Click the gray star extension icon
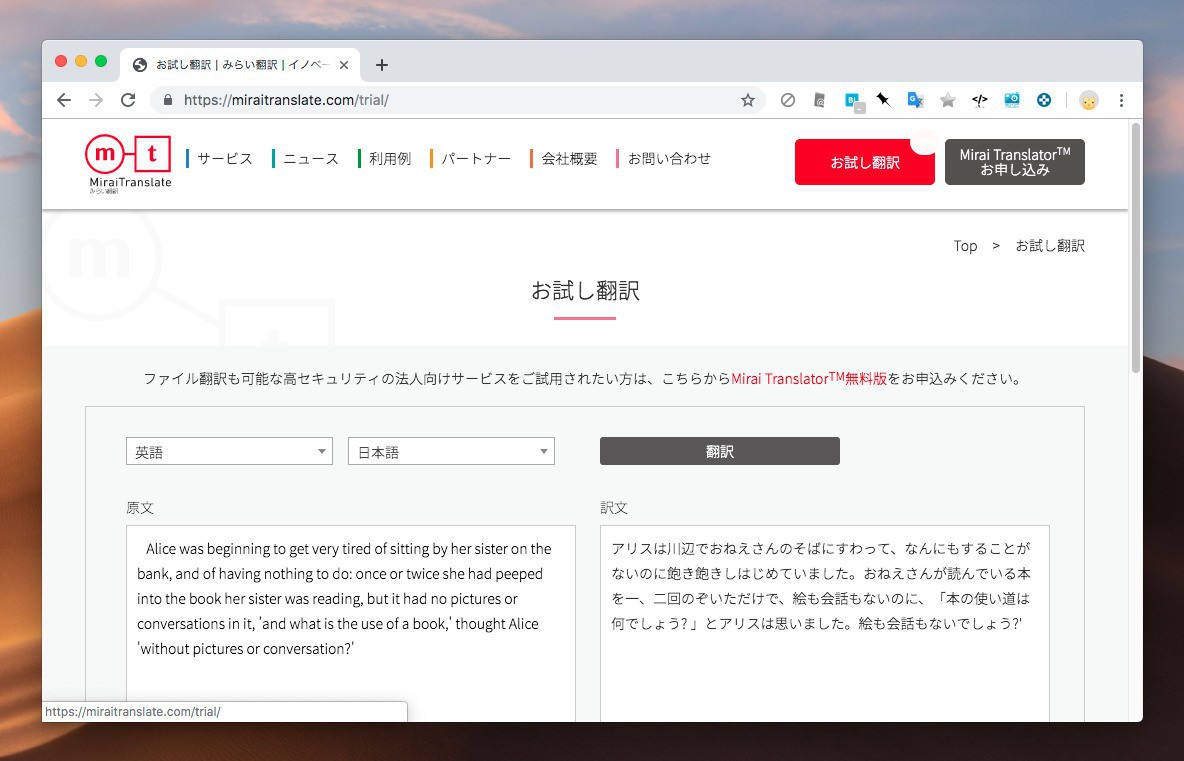Viewport: 1184px width, 761px height. click(x=948, y=100)
